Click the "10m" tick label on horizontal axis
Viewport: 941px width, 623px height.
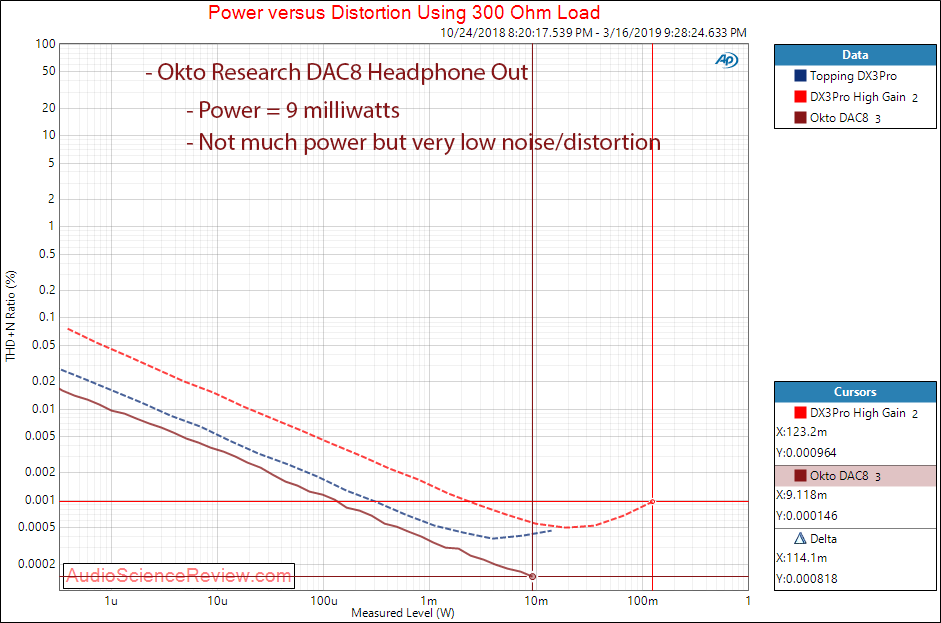(536, 601)
